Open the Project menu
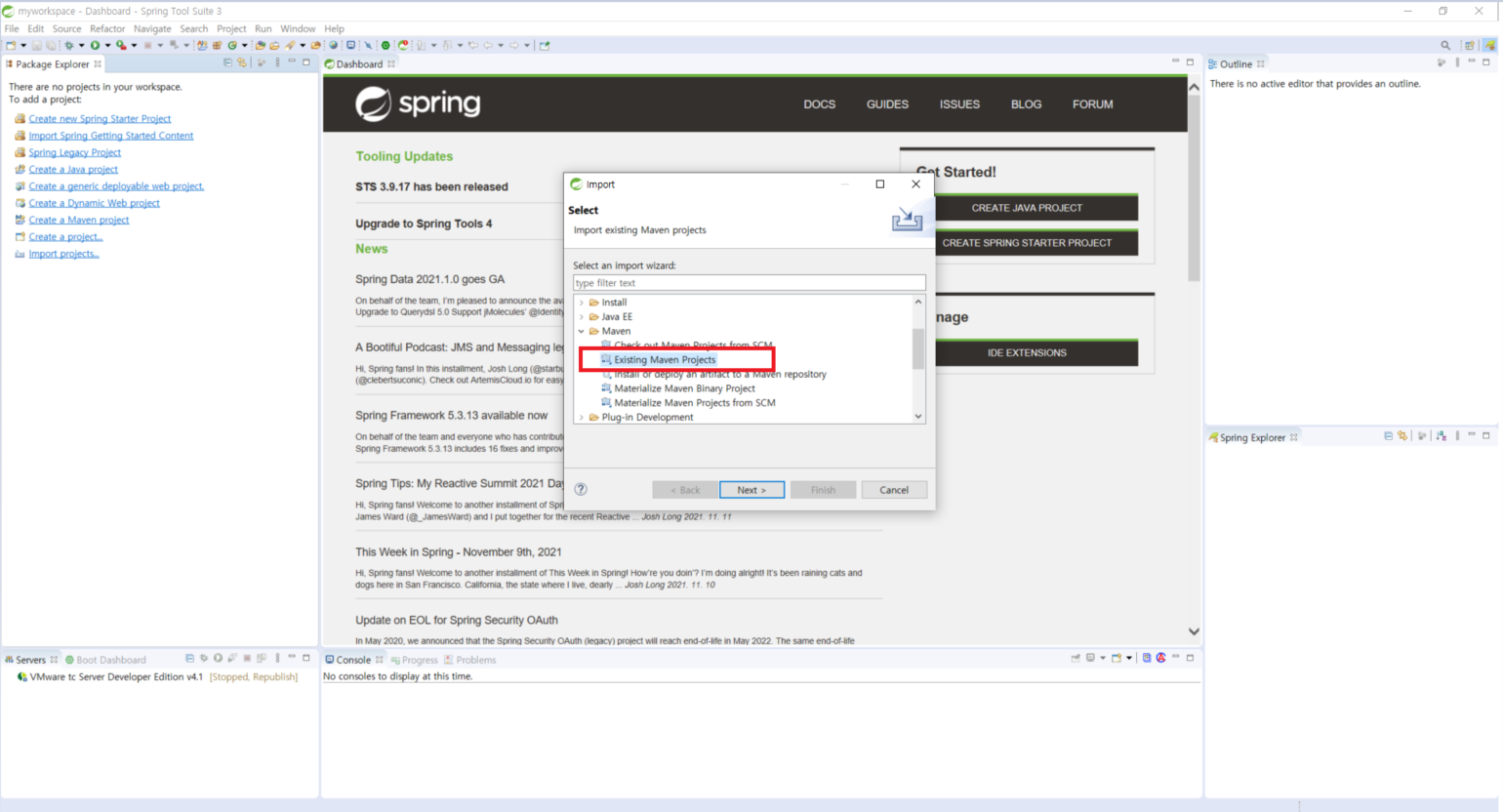 231,28
